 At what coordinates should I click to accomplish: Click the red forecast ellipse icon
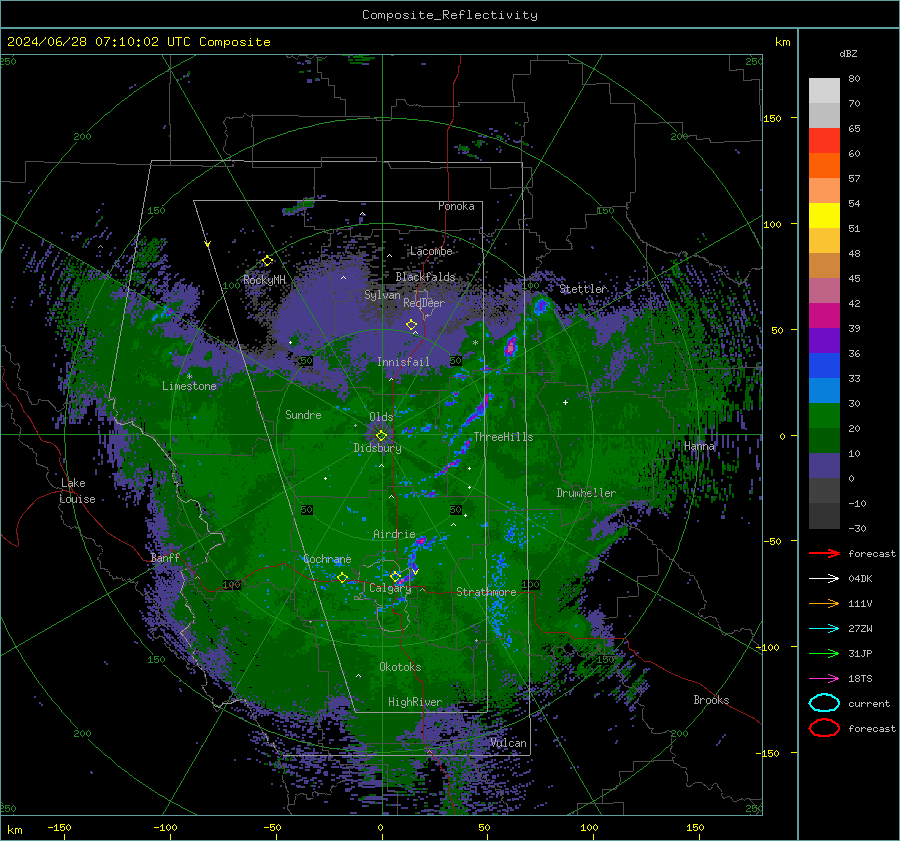pyautogui.click(x=824, y=728)
